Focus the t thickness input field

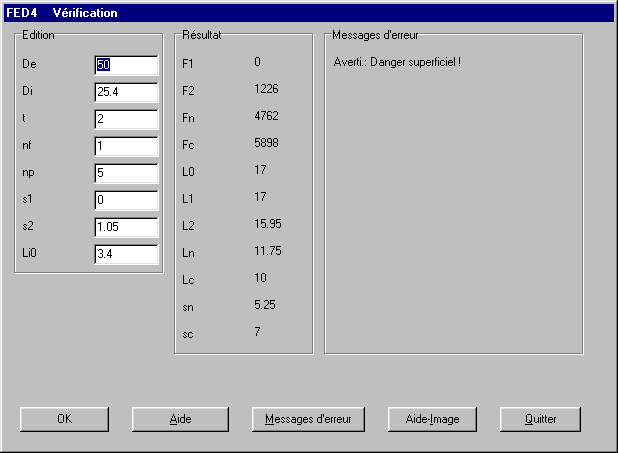point(126,119)
